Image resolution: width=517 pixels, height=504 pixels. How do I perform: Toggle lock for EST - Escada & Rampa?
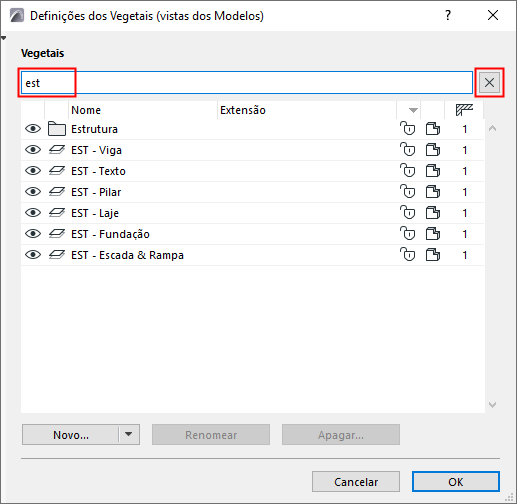[x=407, y=255]
